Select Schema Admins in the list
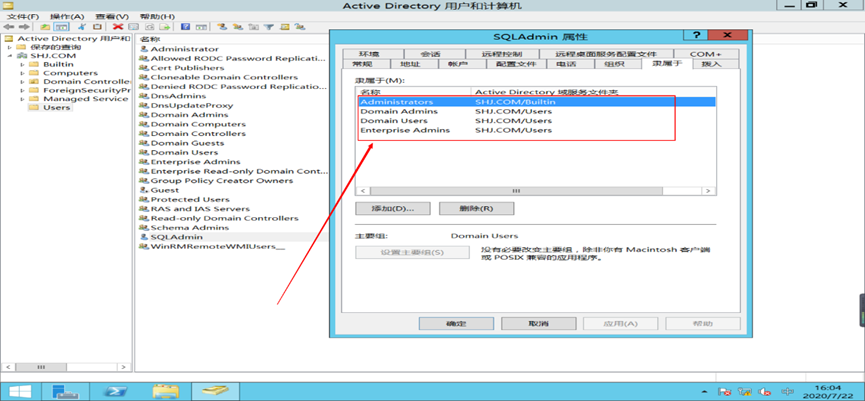Screen dimensions: 865x401 (190, 227)
